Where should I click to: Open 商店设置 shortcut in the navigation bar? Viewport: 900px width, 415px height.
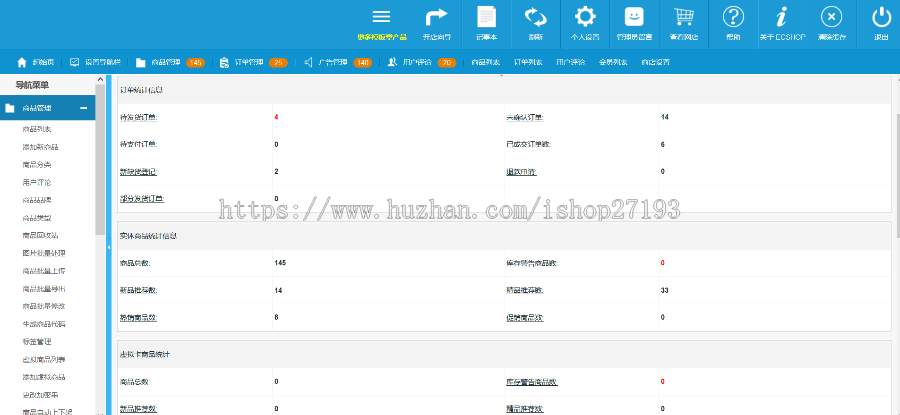(655, 62)
